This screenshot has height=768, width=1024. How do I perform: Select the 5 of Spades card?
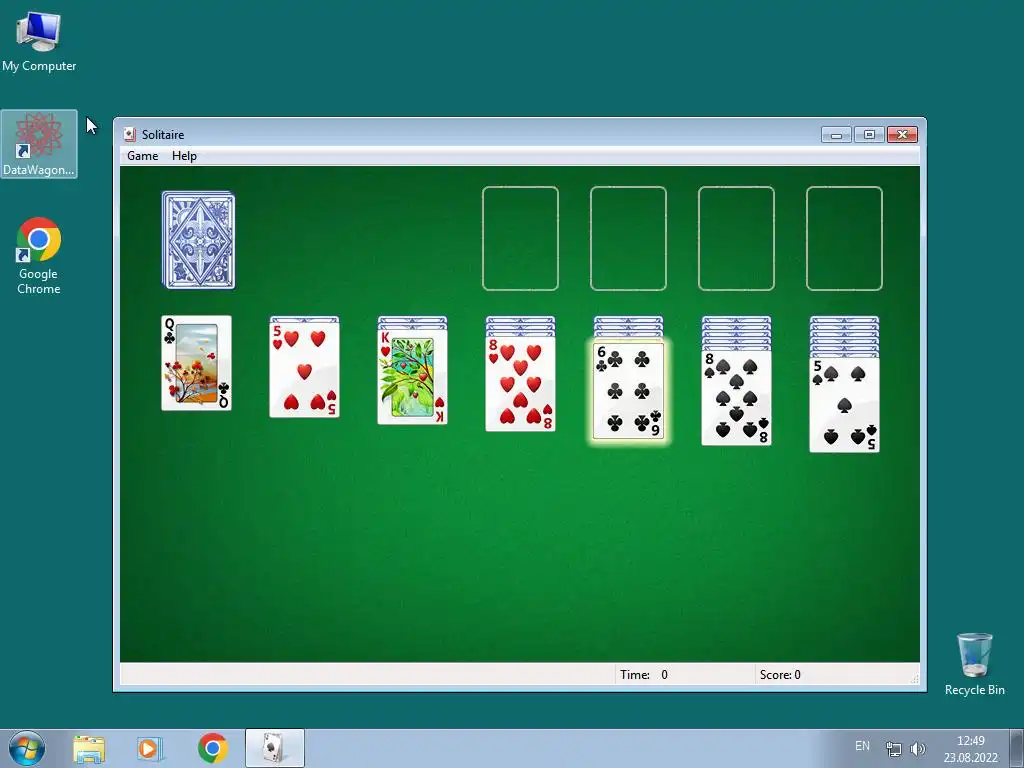pyautogui.click(x=844, y=404)
